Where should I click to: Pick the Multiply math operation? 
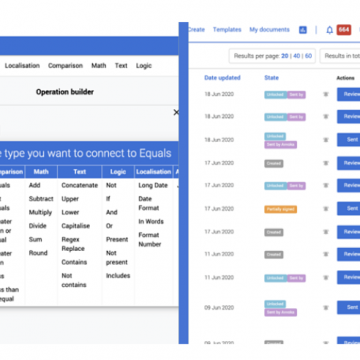[40, 212]
